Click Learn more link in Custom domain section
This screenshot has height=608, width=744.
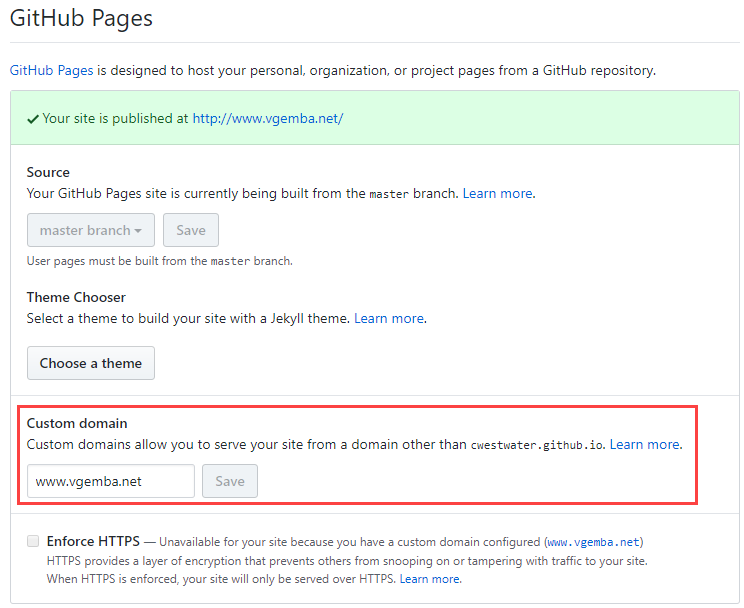coord(644,444)
